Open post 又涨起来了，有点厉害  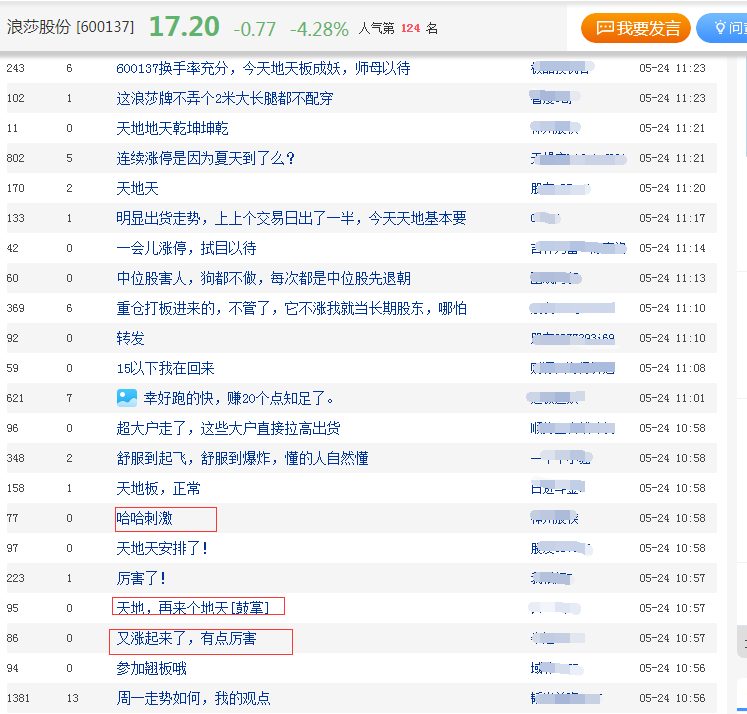pyautogui.click(x=186, y=639)
